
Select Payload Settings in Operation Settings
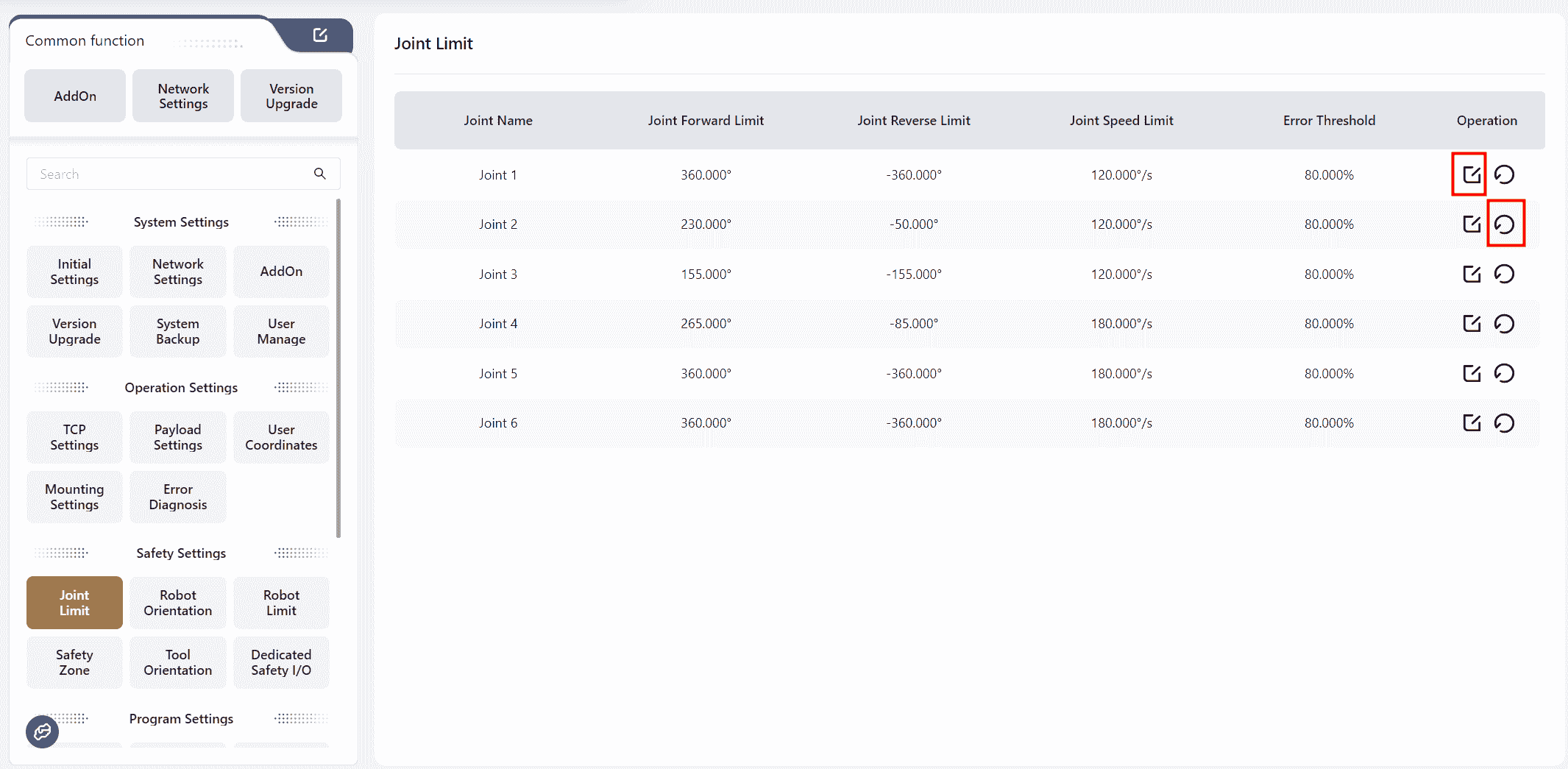pos(178,437)
